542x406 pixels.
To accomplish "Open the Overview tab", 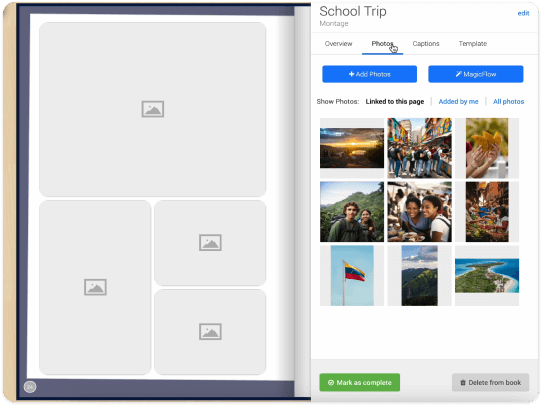I will point(338,44).
